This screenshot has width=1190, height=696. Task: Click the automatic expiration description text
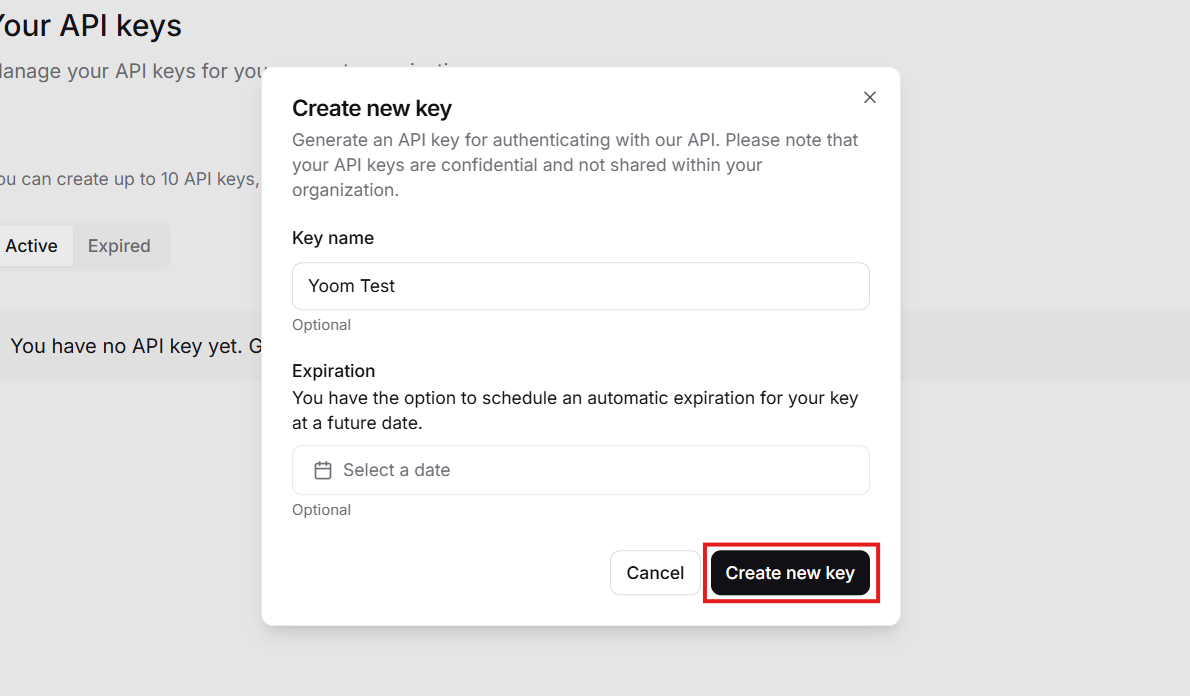[575, 410]
